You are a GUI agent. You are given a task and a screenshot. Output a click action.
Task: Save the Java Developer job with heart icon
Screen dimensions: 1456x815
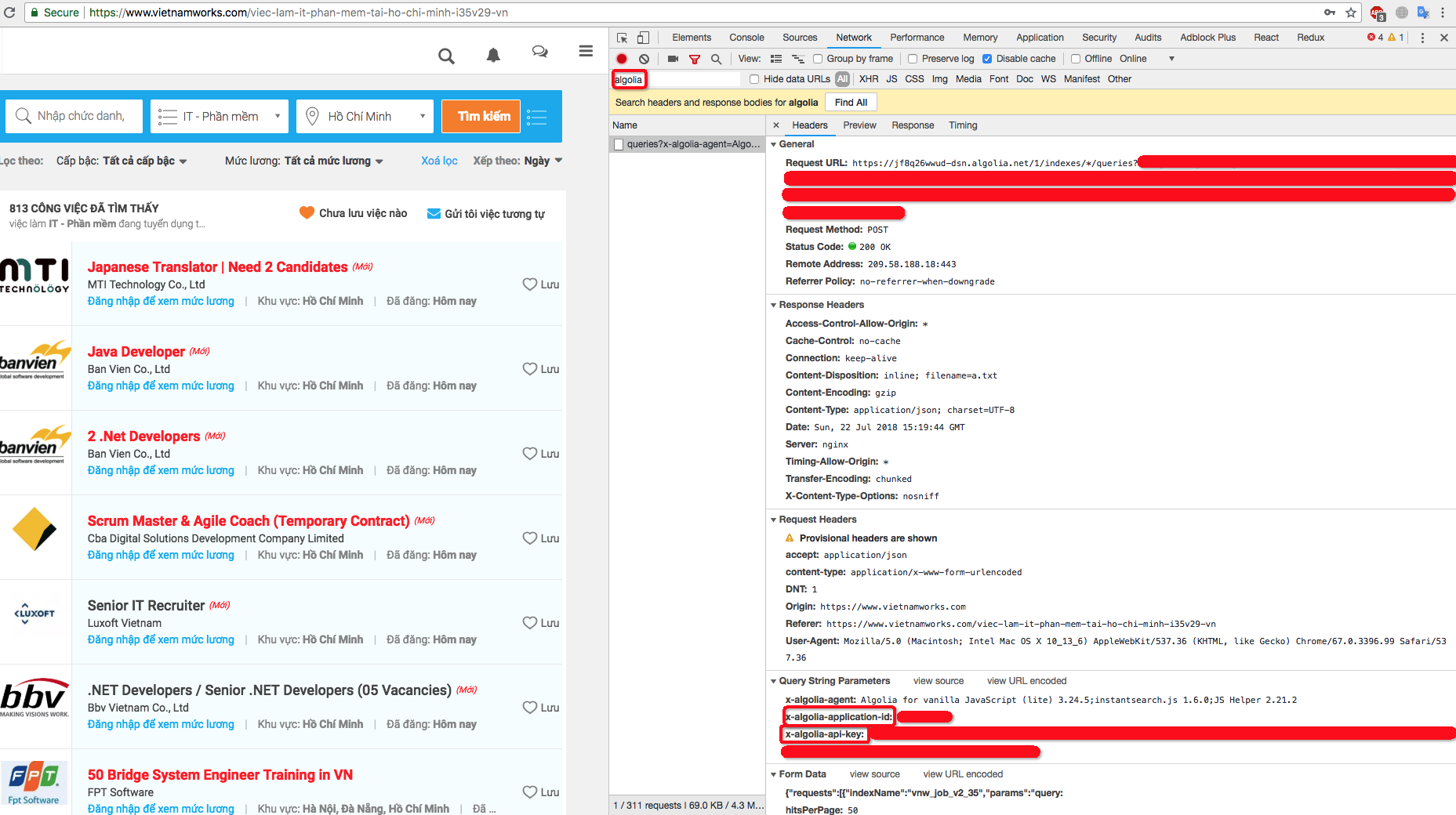tap(530, 369)
